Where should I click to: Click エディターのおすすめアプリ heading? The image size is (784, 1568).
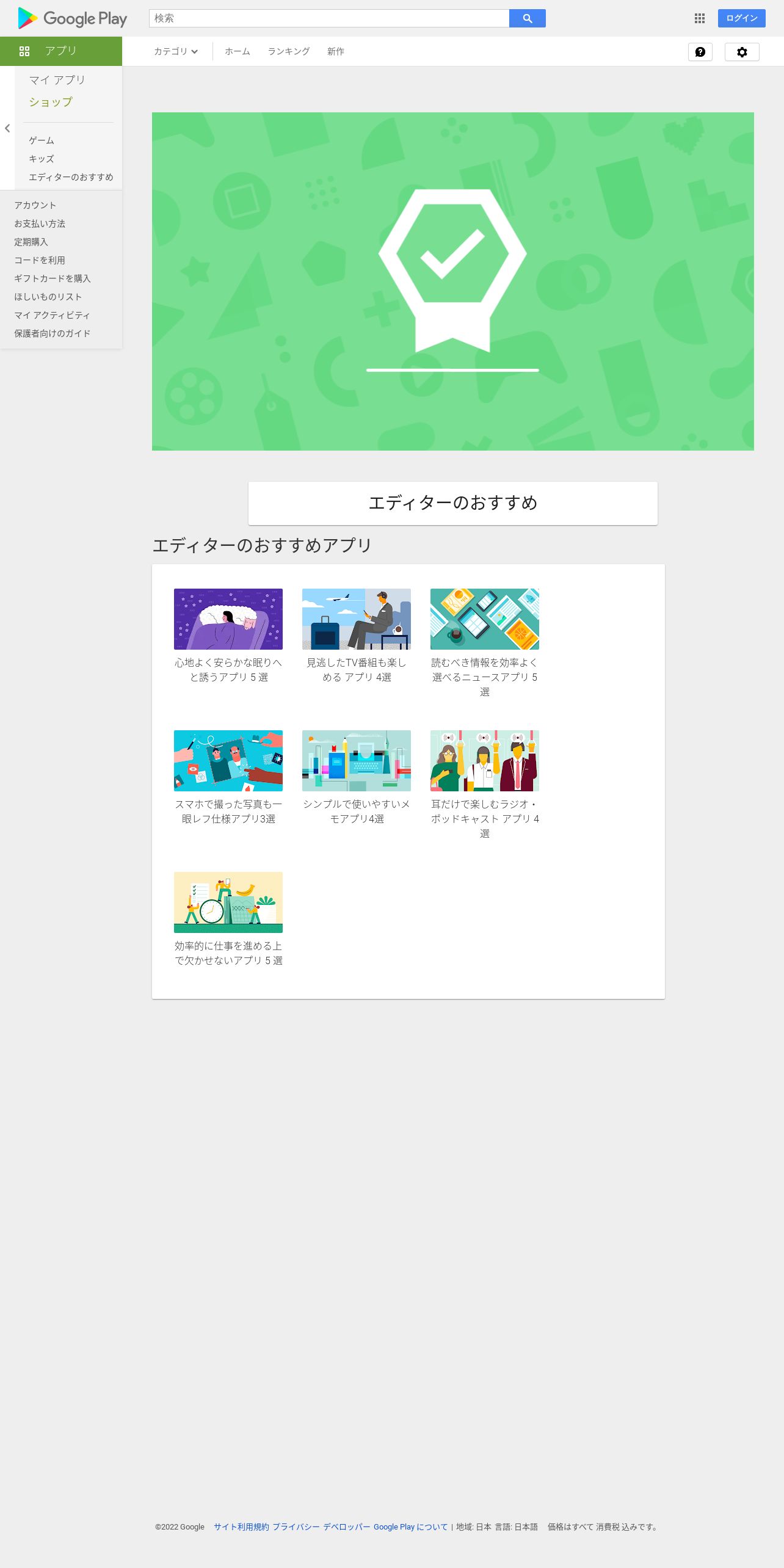click(x=263, y=545)
